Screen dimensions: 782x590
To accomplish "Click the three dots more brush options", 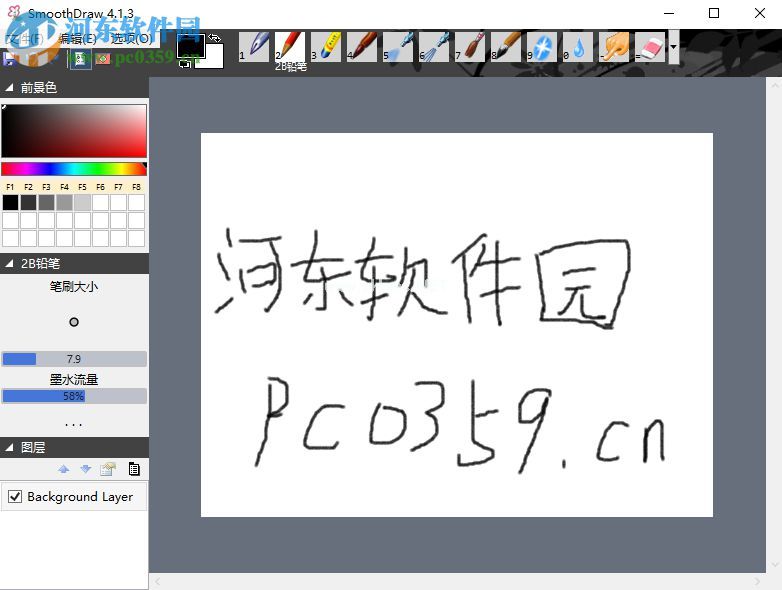I will (73, 425).
